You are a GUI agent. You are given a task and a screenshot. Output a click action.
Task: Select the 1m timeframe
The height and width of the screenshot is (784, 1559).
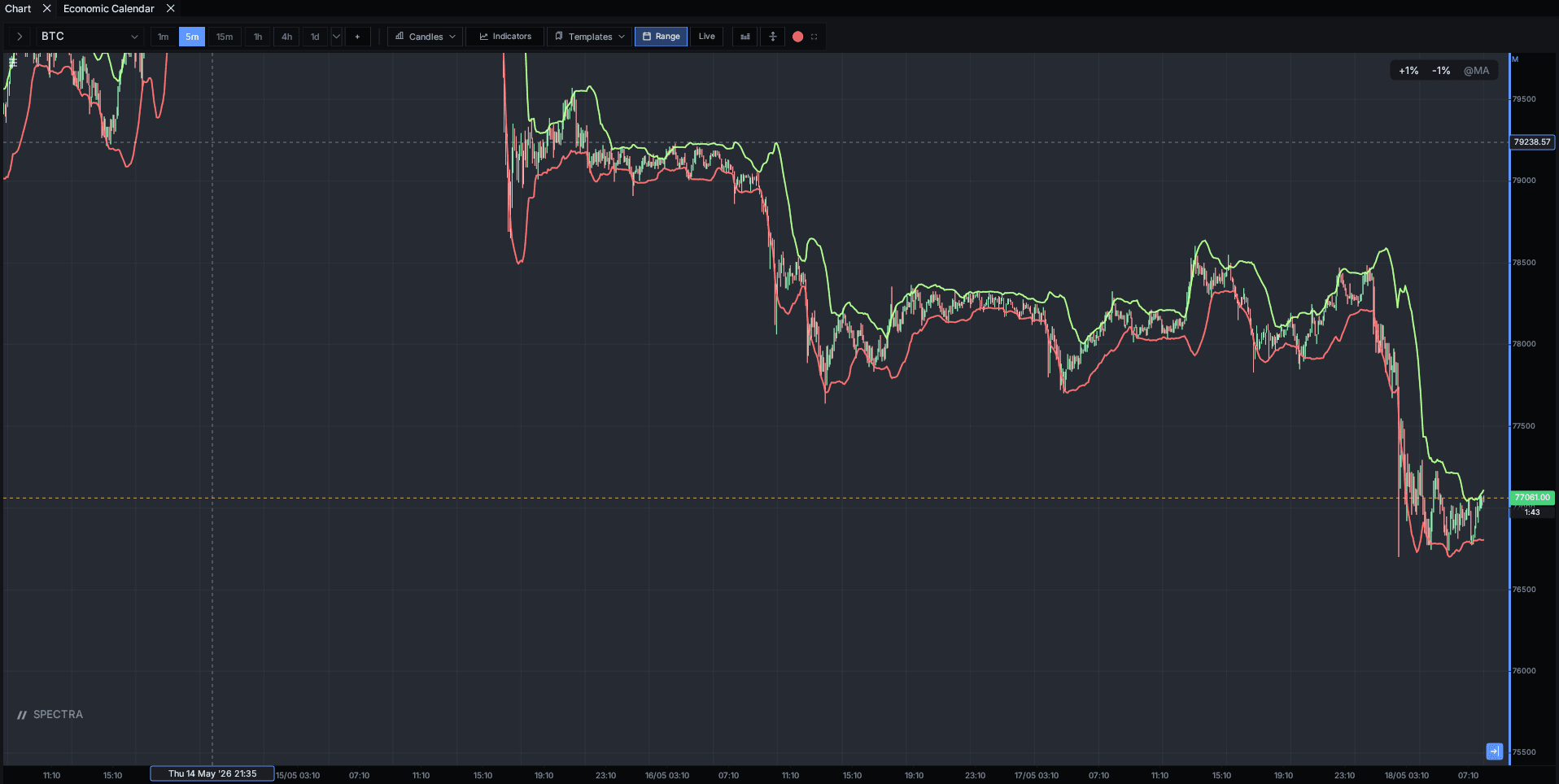(x=164, y=37)
